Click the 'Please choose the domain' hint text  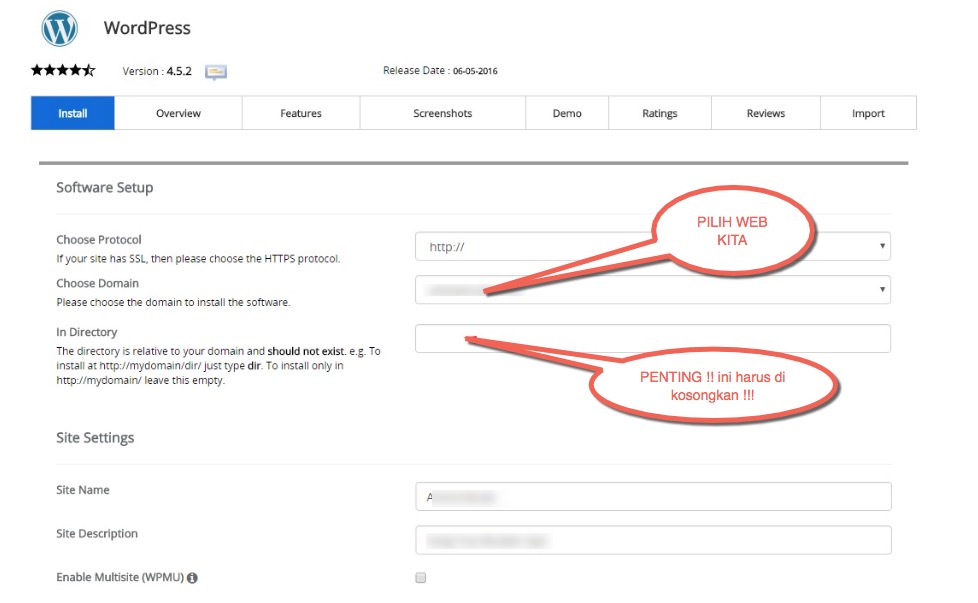(173, 302)
